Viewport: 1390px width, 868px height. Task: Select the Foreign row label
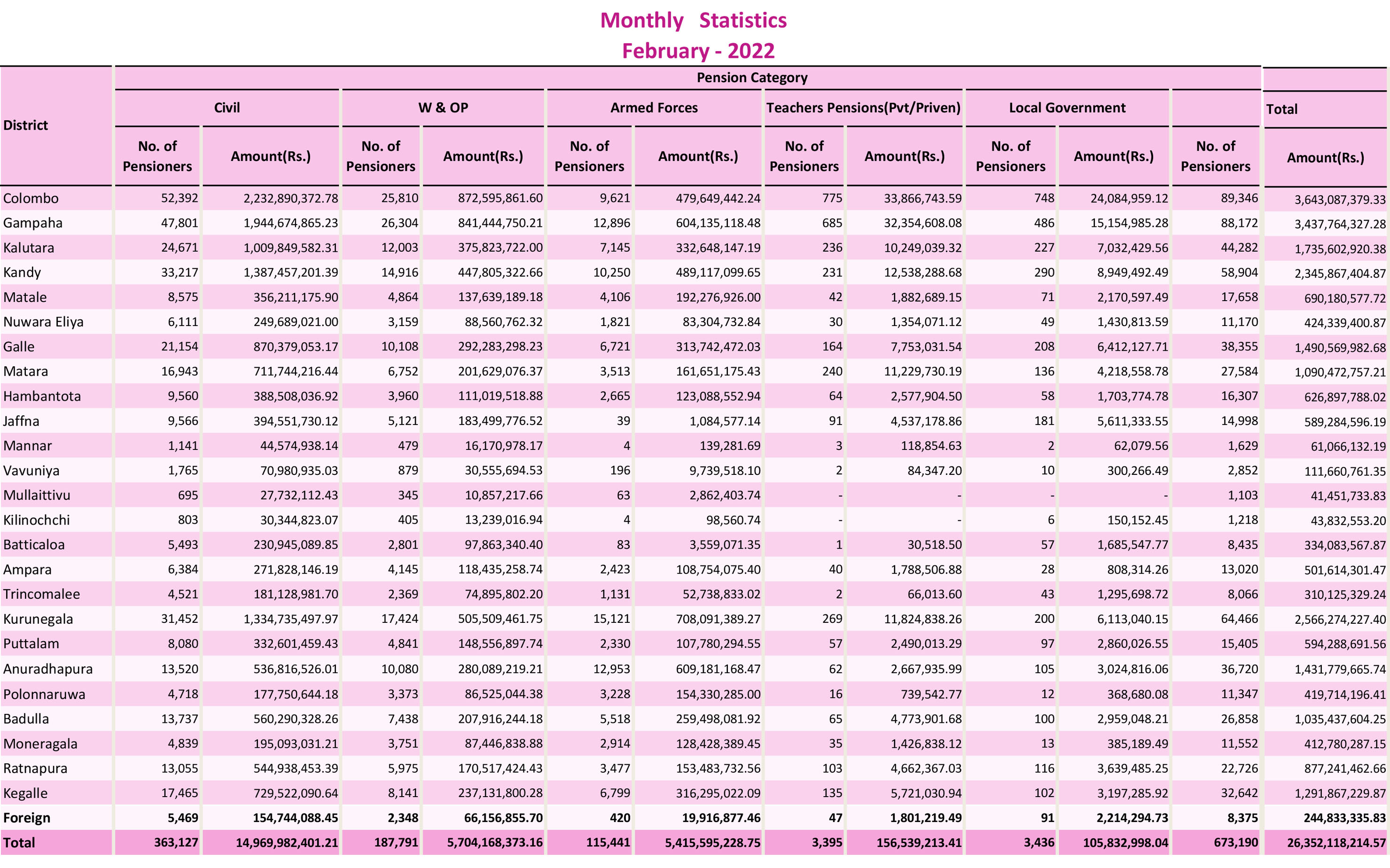[x=26, y=818]
